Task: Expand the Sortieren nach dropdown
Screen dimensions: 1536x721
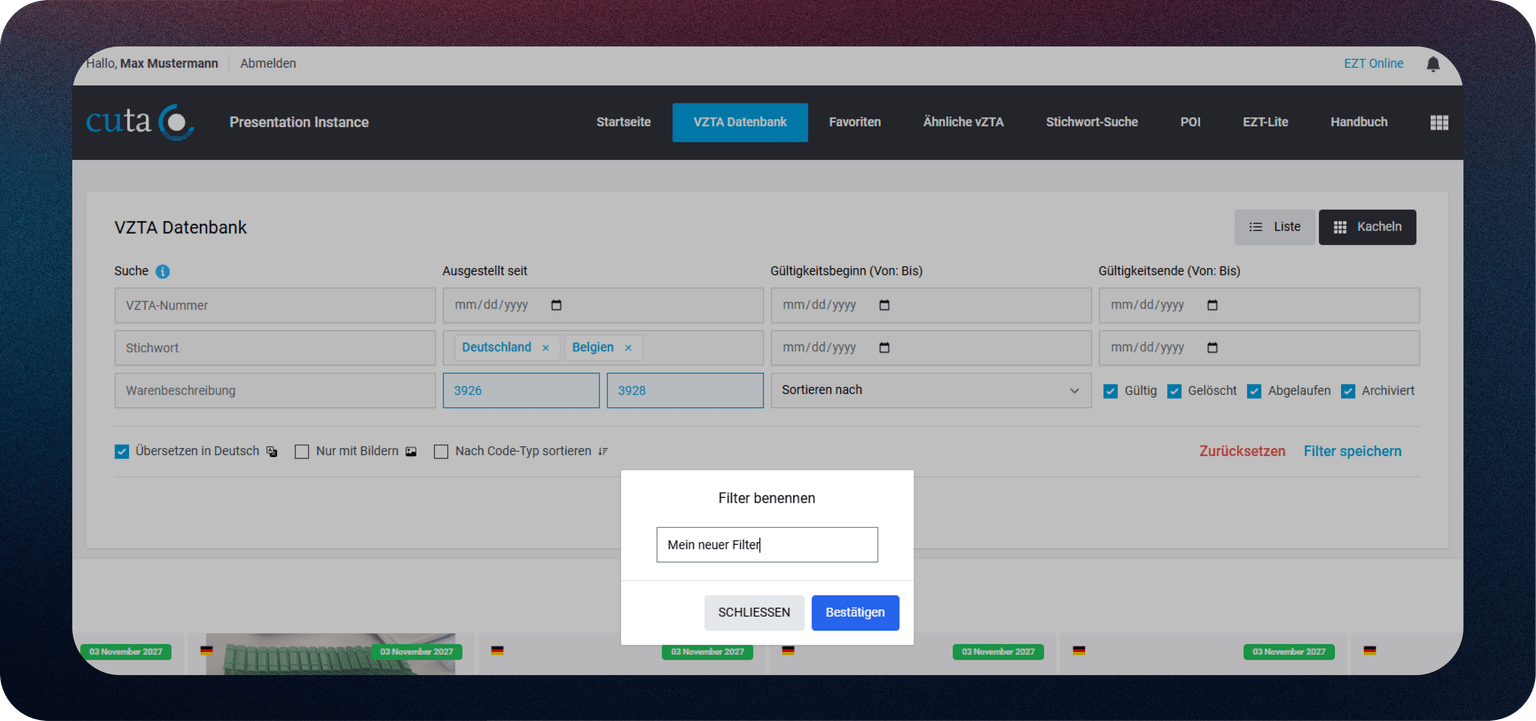Action: 930,390
